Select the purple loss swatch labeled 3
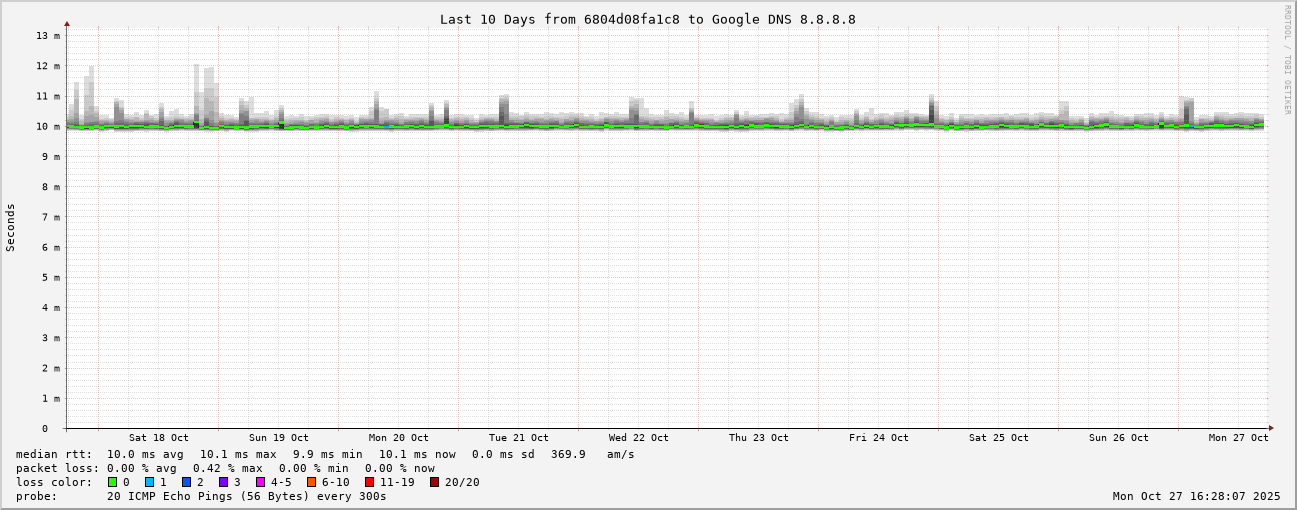Image resolution: width=1297 pixels, height=510 pixels. point(223,482)
